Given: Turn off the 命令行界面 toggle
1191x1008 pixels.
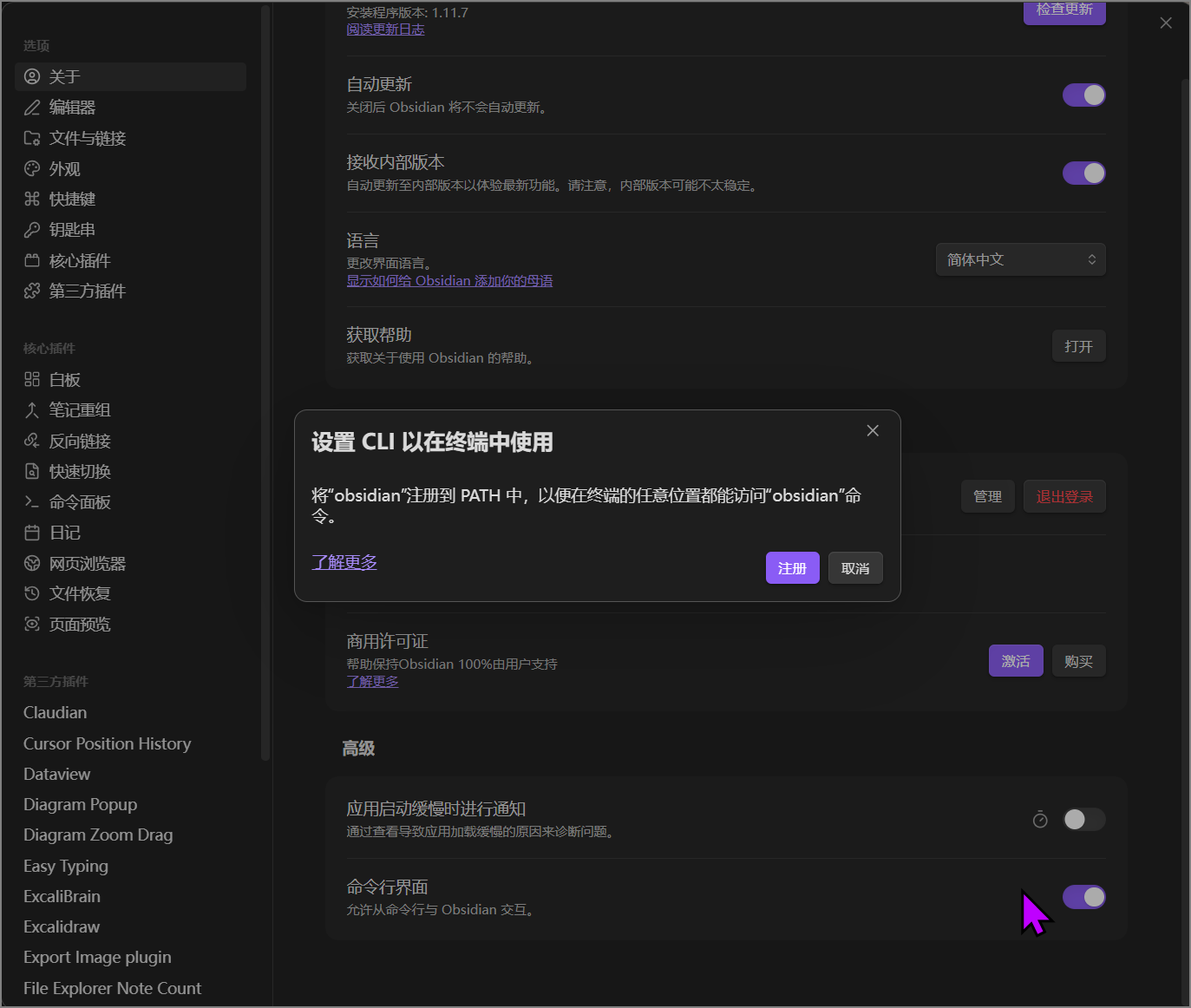Looking at the screenshot, I should (1084, 897).
